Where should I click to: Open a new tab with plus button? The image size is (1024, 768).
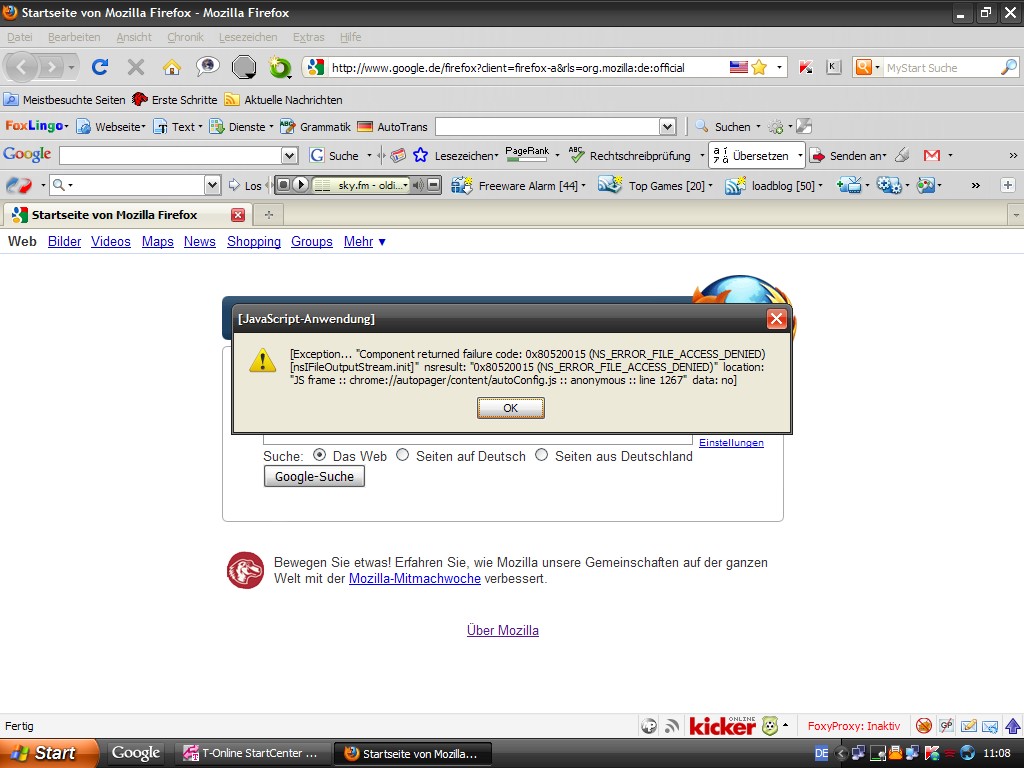tap(268, 214)
